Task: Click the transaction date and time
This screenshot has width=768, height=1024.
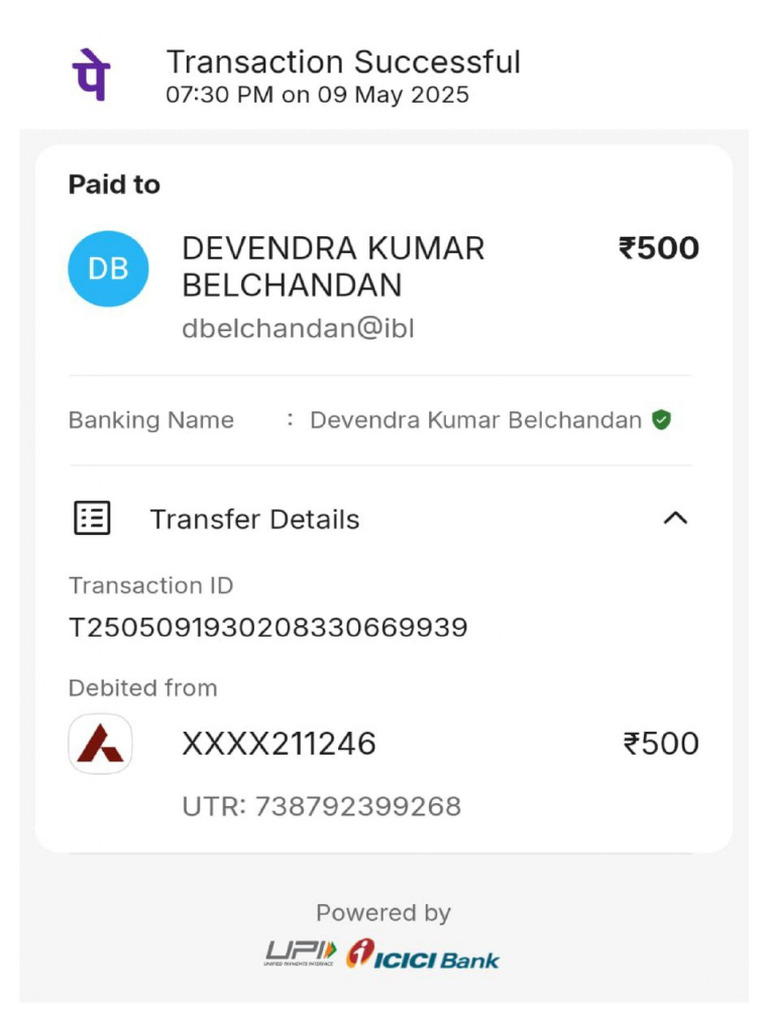Action: pyautogui.click(x=317, y=96)
